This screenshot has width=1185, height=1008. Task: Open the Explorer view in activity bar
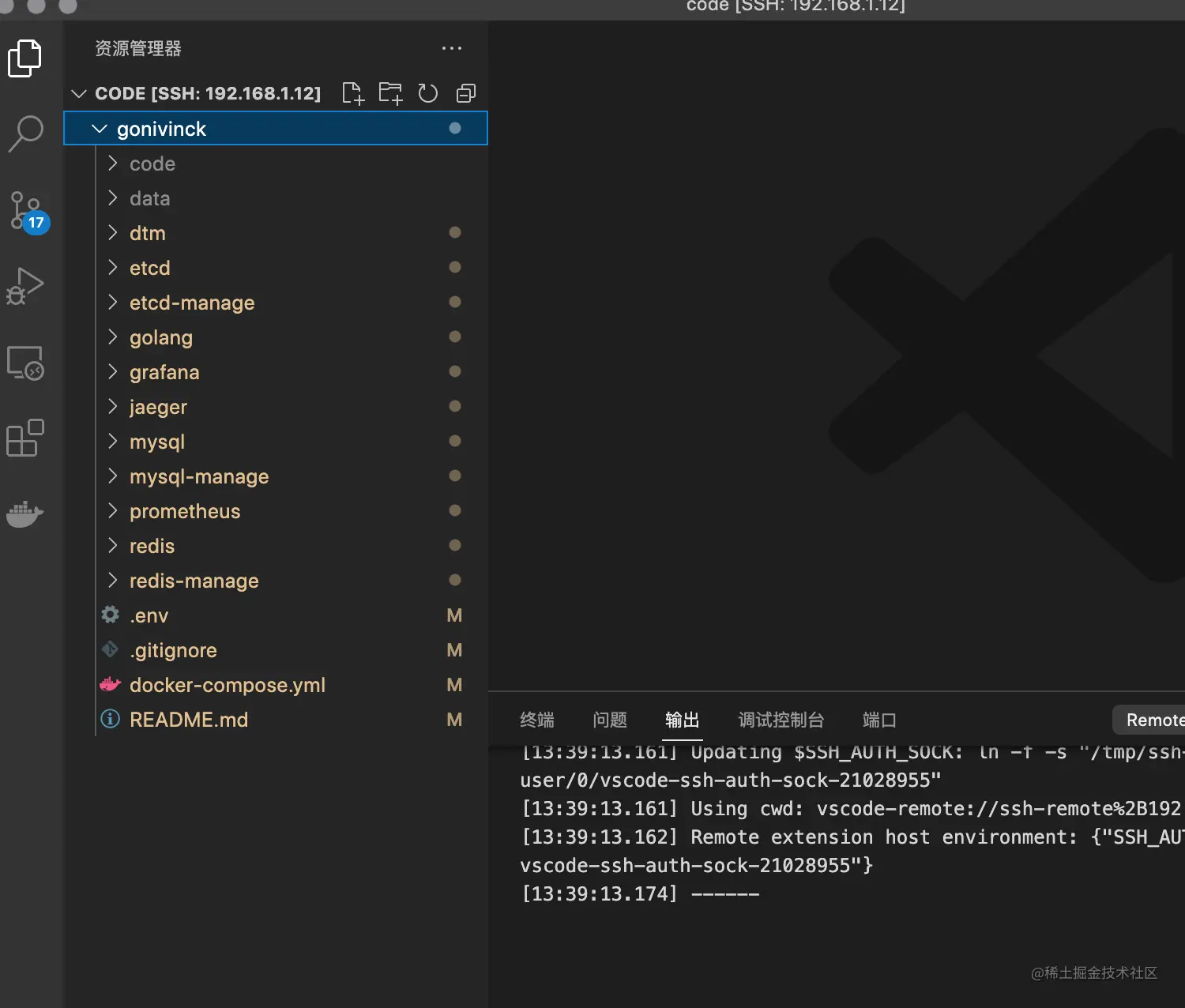[x=24, y=58]
